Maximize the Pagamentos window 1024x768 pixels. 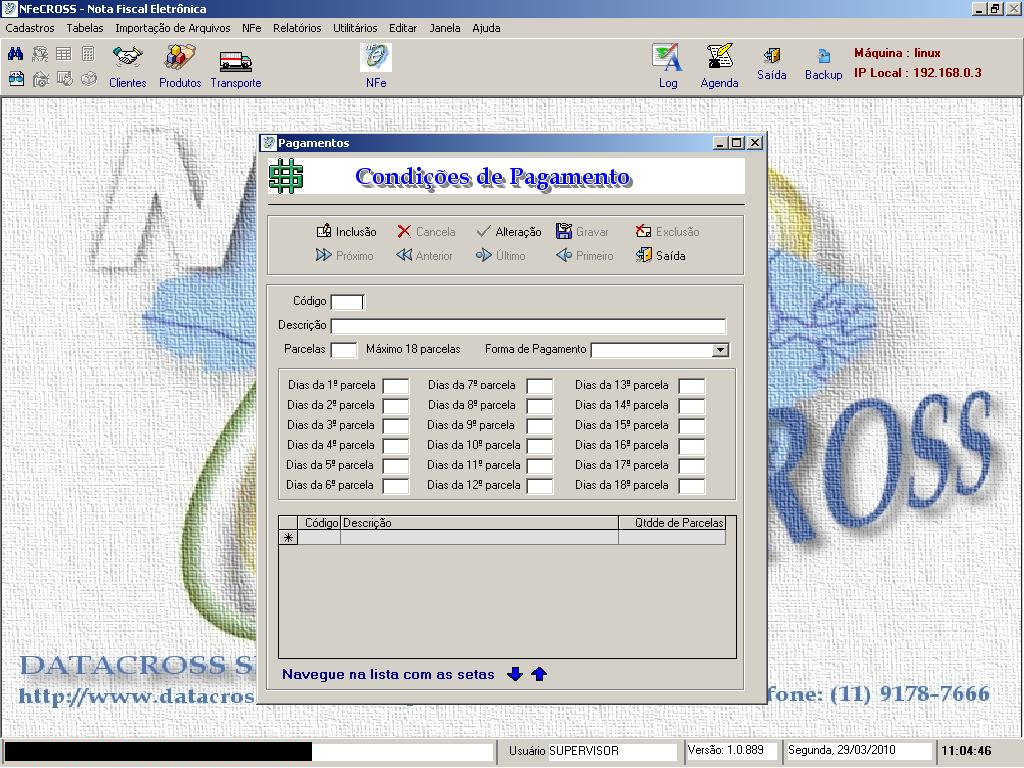[737, 142]
